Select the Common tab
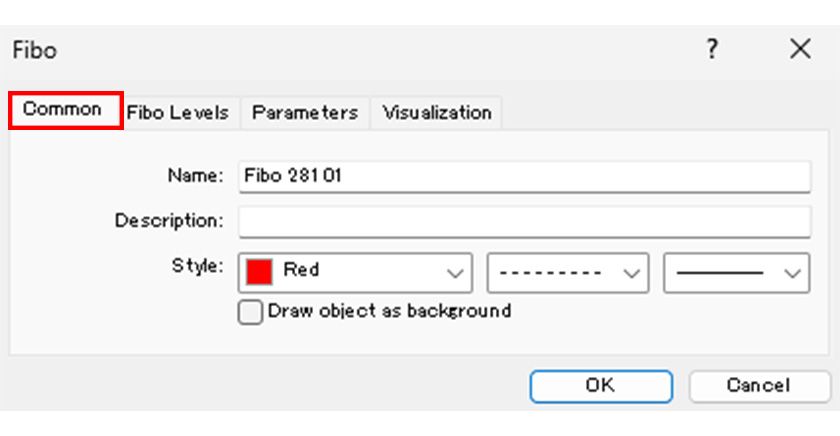The height and width of the screenshot is (436, 840). [x=63, y=110]
